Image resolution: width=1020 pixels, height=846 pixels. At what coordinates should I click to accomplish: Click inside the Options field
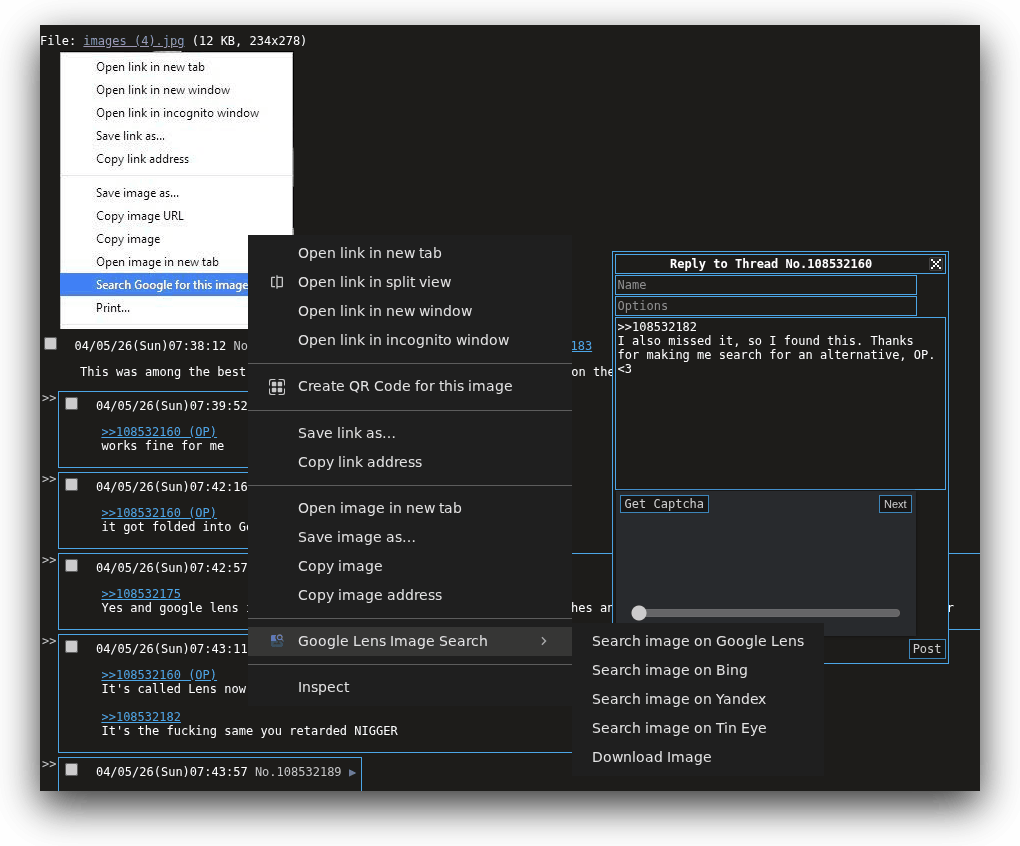point(766,306)
